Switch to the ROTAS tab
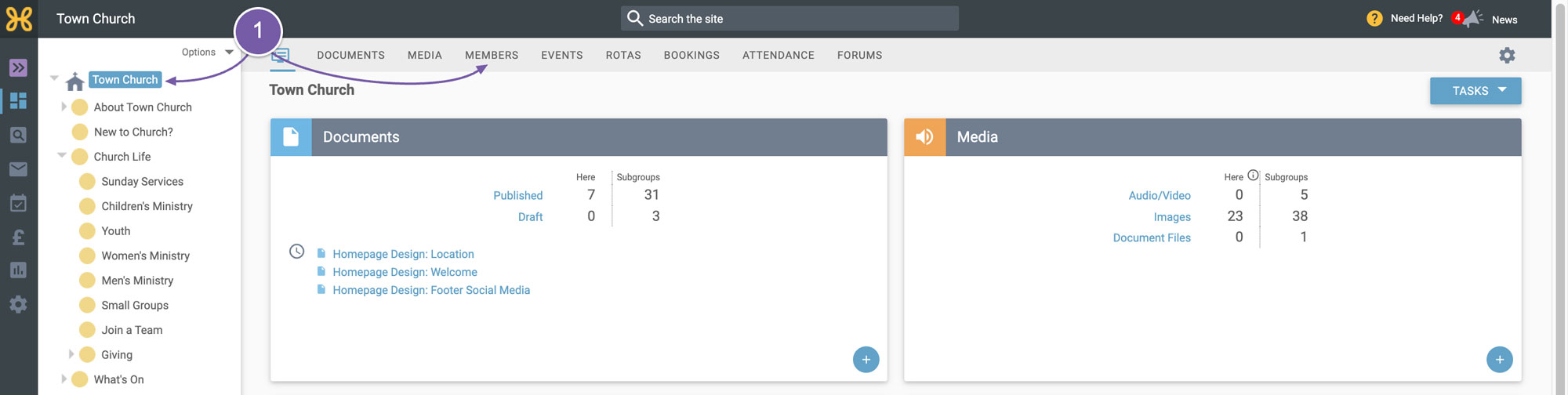Viewport: 1568px width, 395px height. click(623, 56)
